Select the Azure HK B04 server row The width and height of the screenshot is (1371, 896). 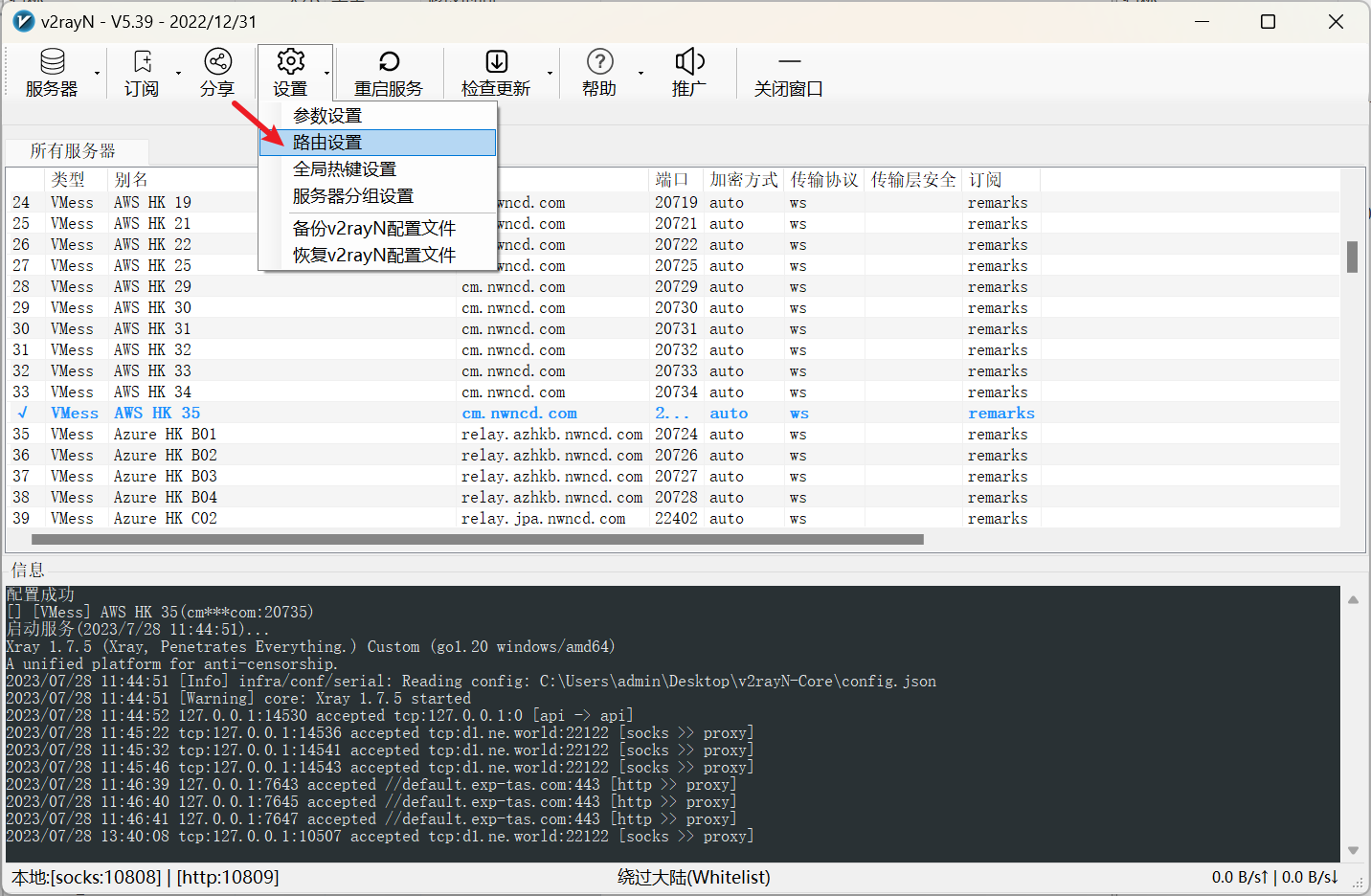tap(673, 498)
